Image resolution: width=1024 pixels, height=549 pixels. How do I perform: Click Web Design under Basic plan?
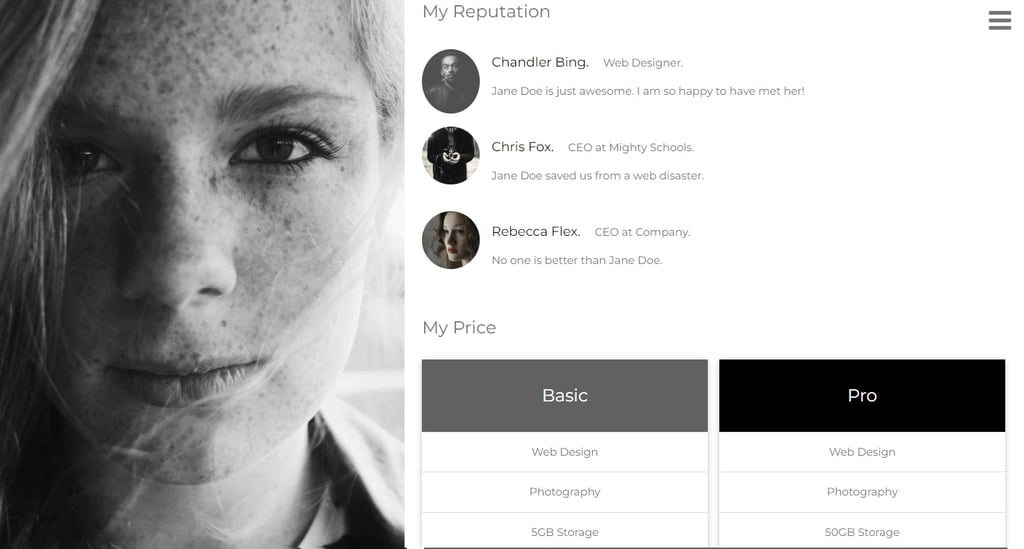coord(565,452)
